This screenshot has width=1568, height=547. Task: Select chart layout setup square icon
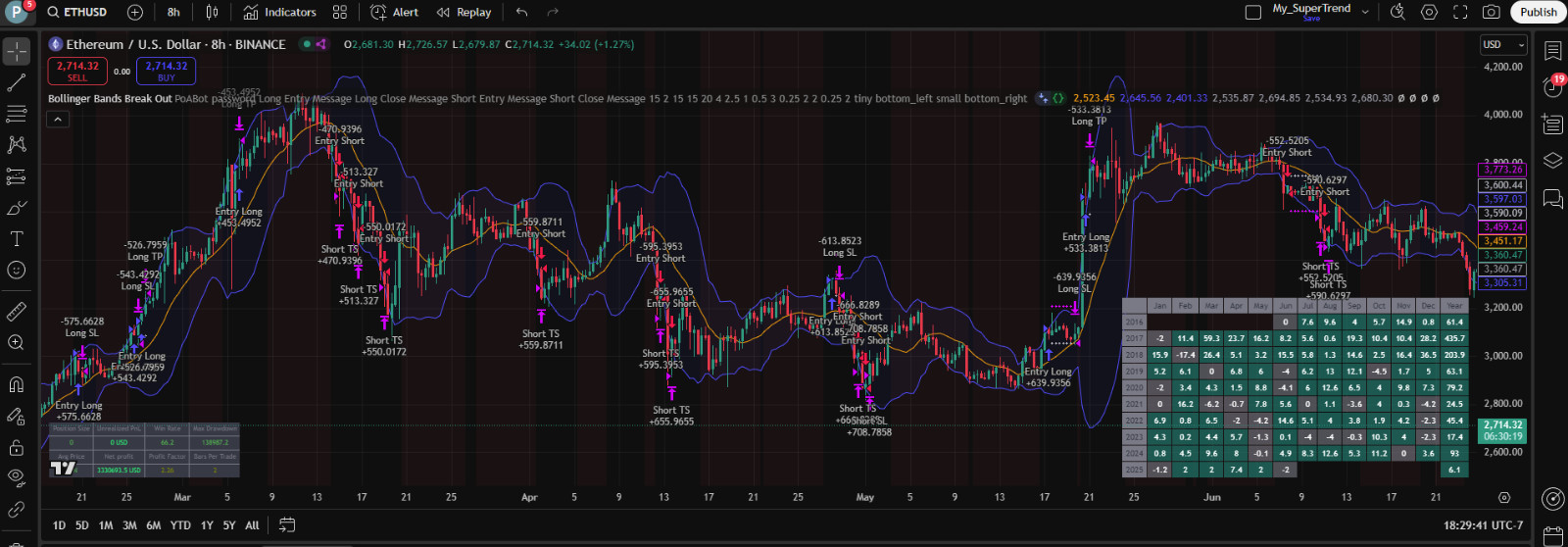(x=1252, y=12)
